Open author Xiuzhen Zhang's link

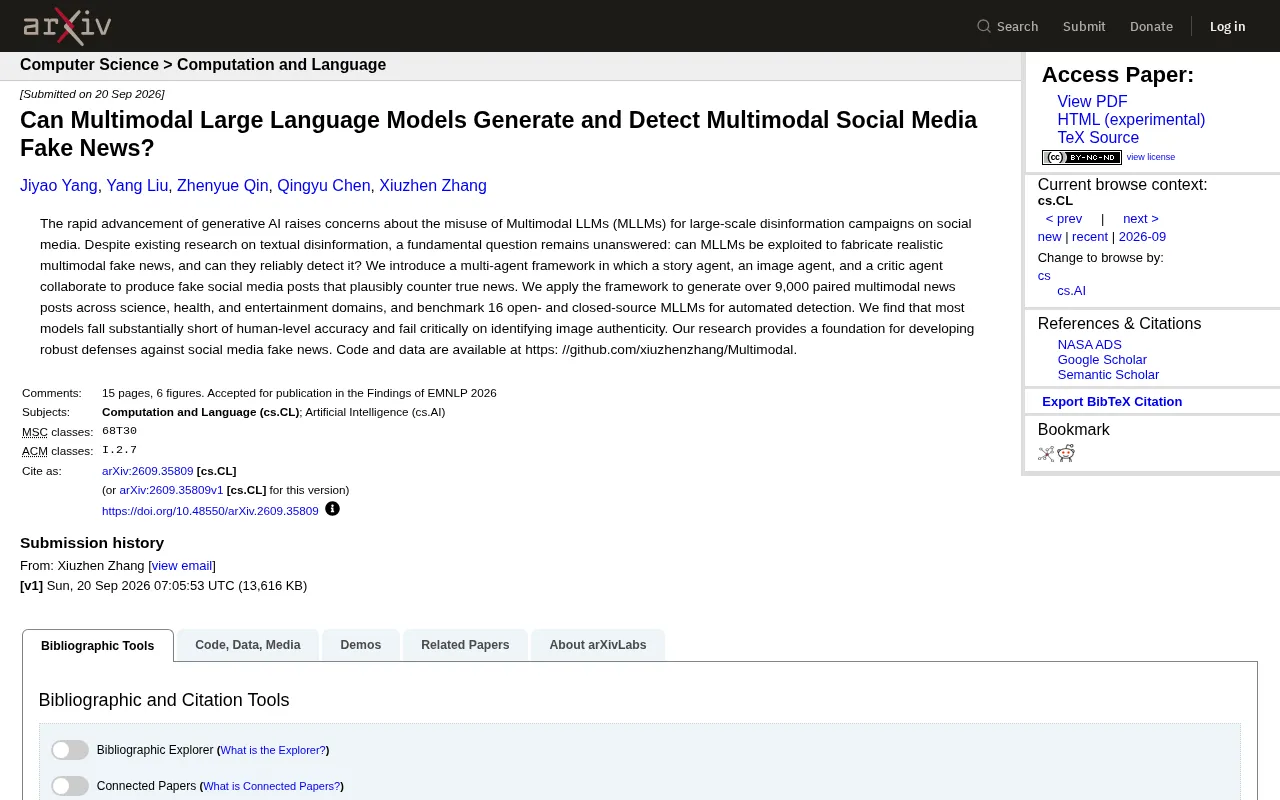pyautogui.click(x=433, y=186)
